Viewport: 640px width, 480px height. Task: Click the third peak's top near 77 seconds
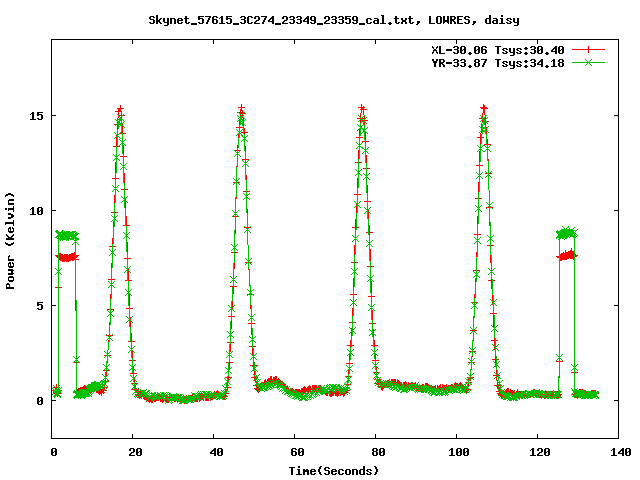(x=362, y=109)
